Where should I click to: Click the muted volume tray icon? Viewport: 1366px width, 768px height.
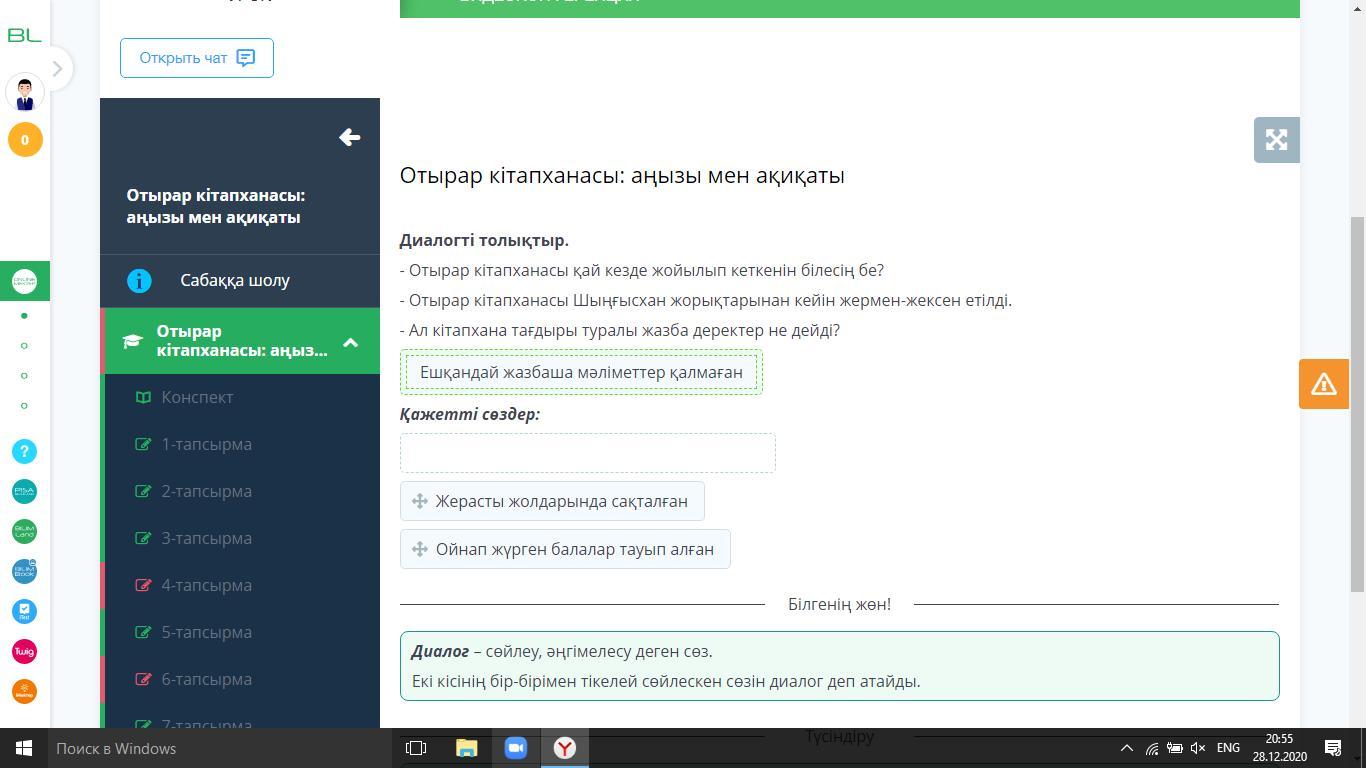(1198, 748)
